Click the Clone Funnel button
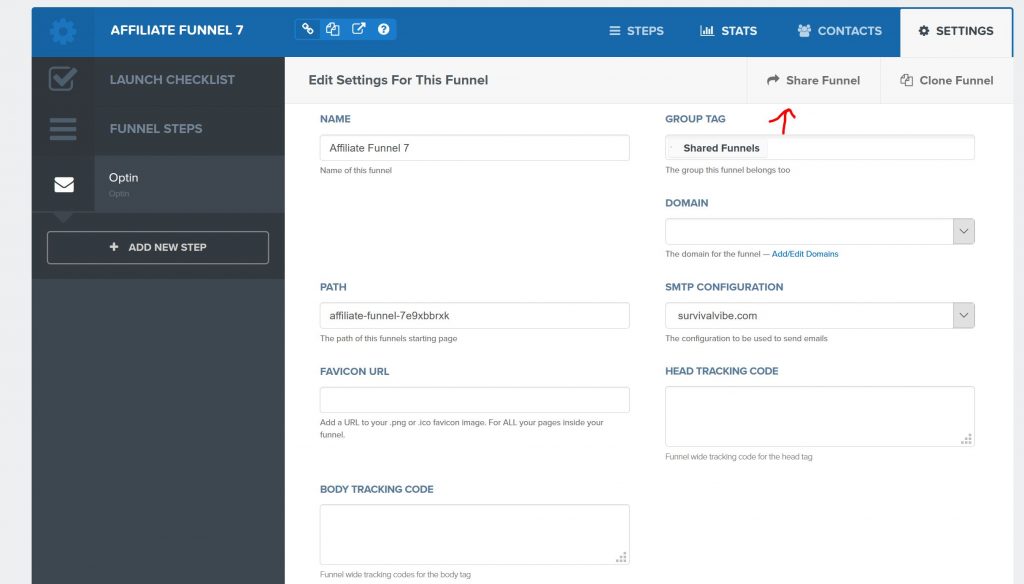The width and height of the screenshot is (1024, 584). (x=946, y=80)
